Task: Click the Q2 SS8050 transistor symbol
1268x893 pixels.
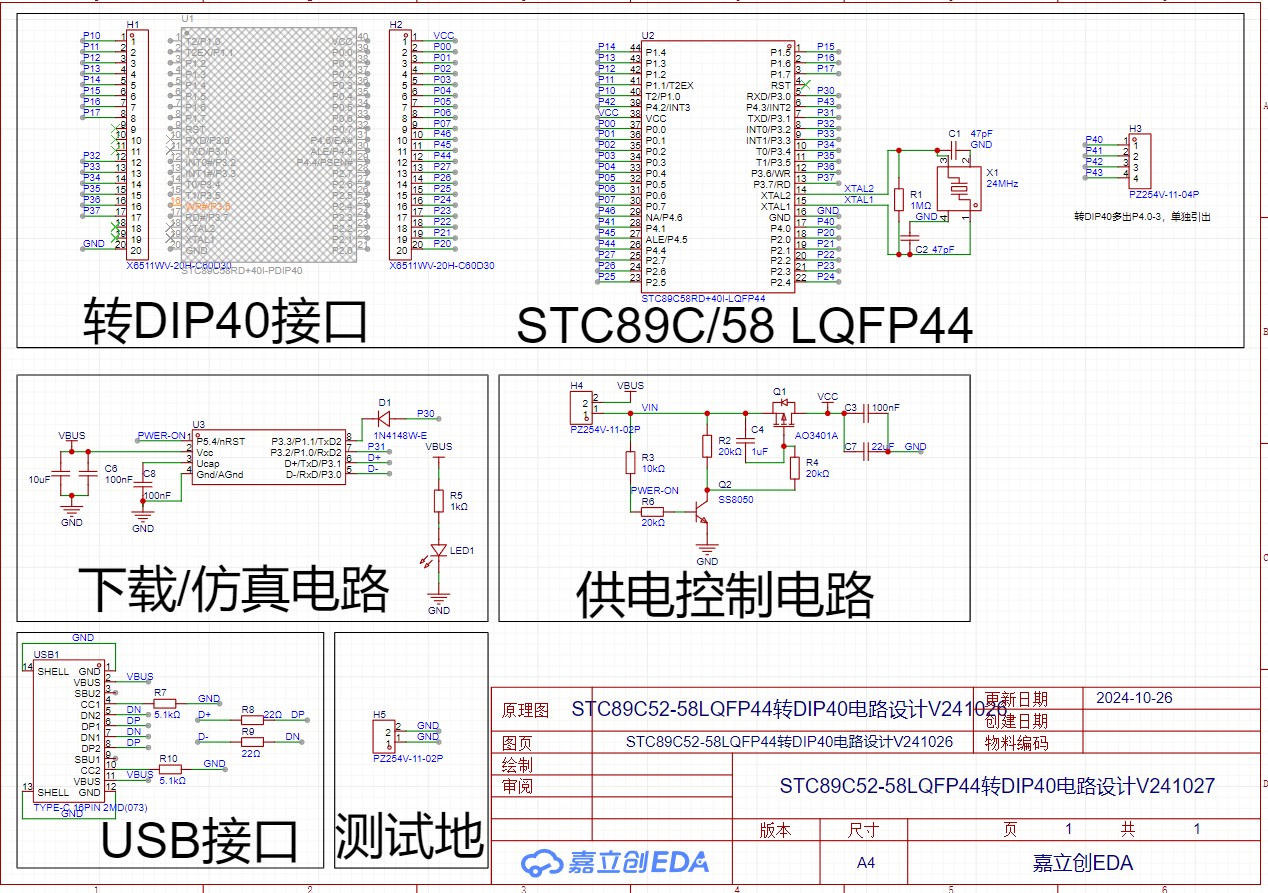Action: pyautogui.click(x=701, y=511)
